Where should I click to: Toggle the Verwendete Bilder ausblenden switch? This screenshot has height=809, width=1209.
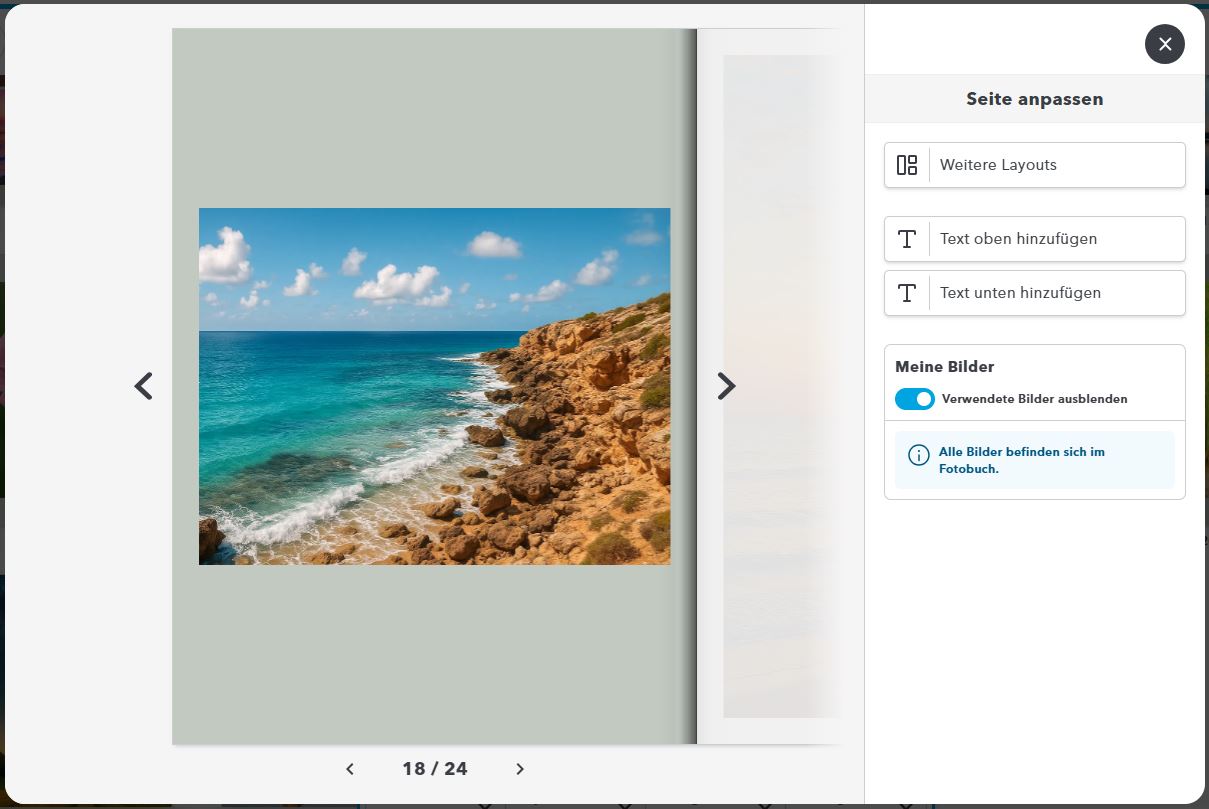915,399
